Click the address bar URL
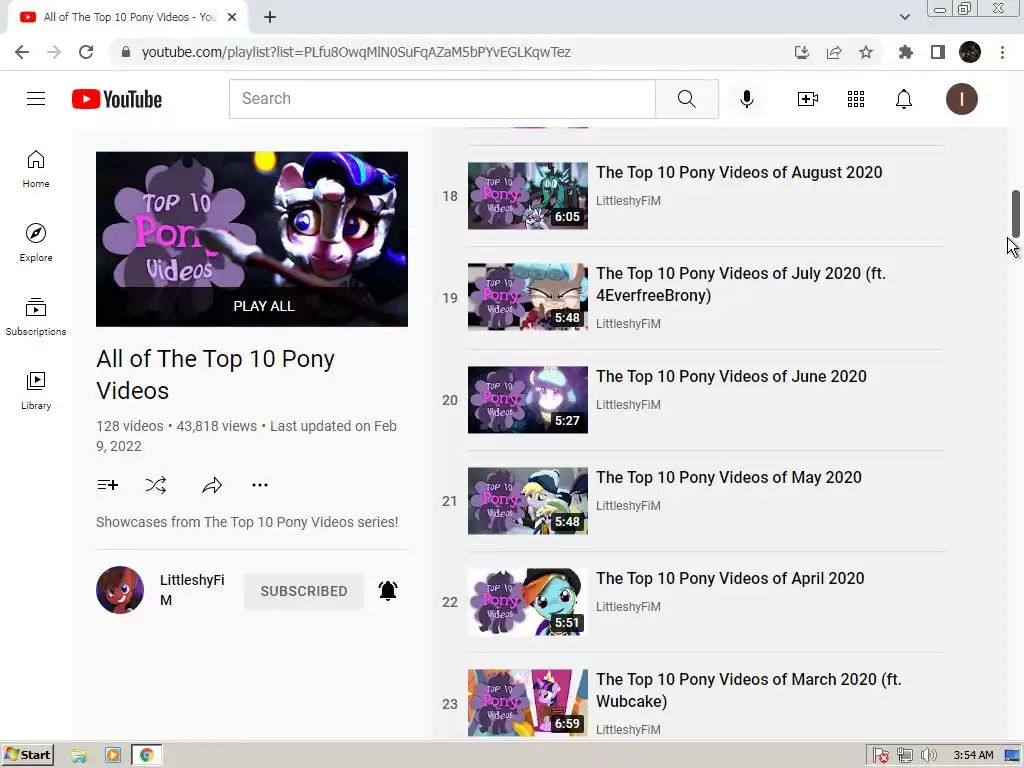Screen dimensions: 1024x768 356,52
